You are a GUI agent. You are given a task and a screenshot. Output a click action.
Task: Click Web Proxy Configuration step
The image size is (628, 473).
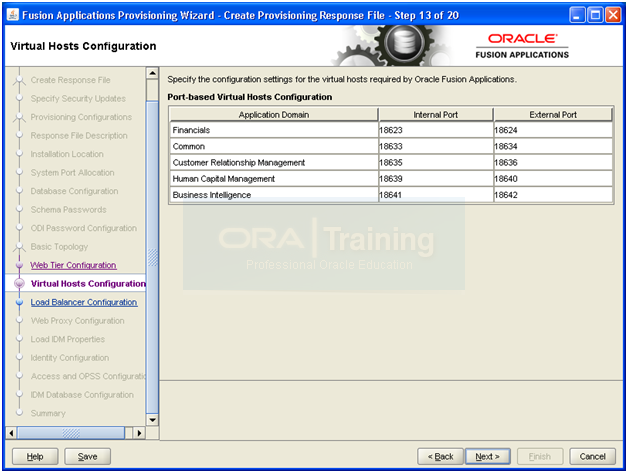[77, 321]
